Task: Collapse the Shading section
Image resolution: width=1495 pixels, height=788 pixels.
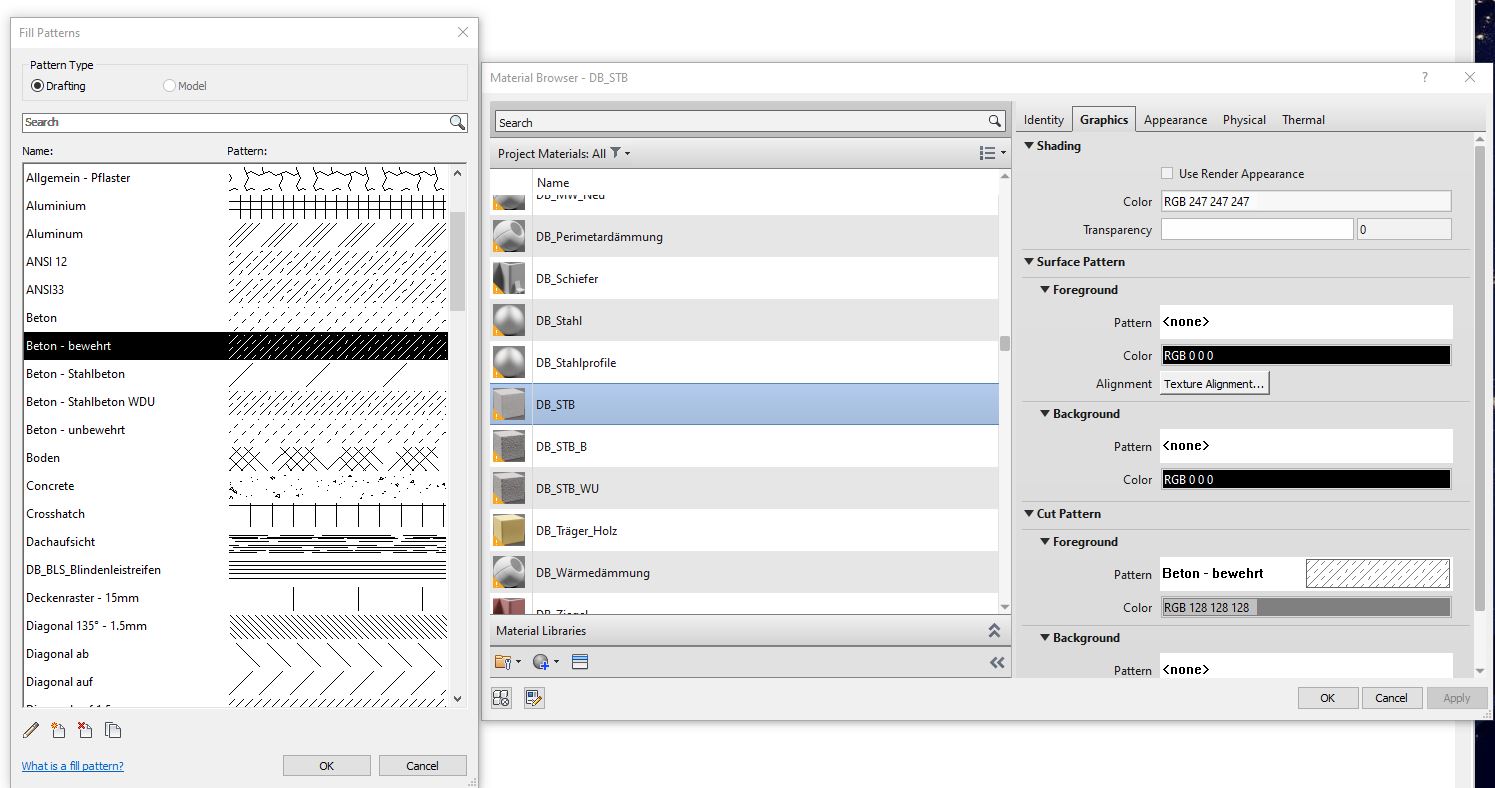Action: [x=1030, y=146]
